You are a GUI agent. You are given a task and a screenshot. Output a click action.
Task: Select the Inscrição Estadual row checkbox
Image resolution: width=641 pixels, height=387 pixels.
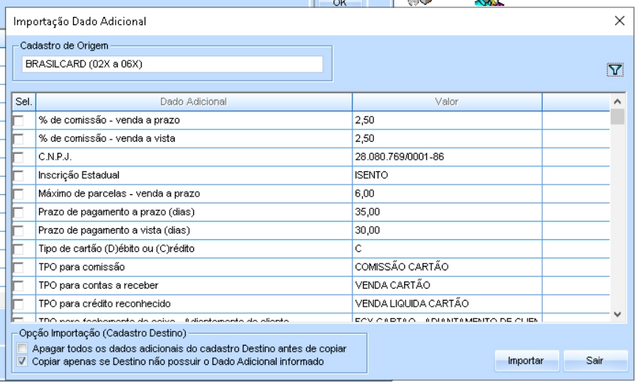19,176
